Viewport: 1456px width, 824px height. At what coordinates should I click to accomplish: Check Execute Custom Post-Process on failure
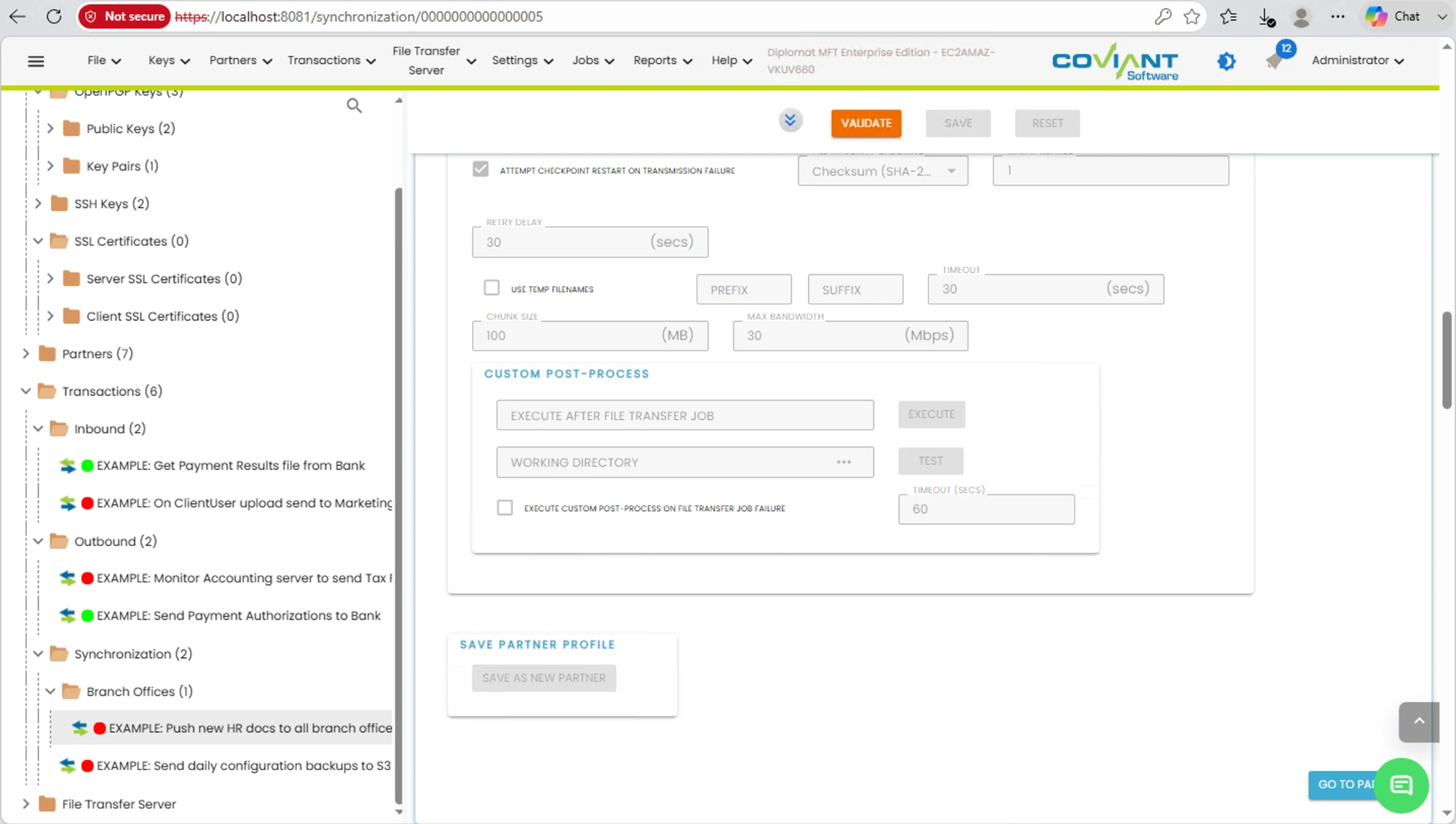pyautogui.click(x=505, y=508)
